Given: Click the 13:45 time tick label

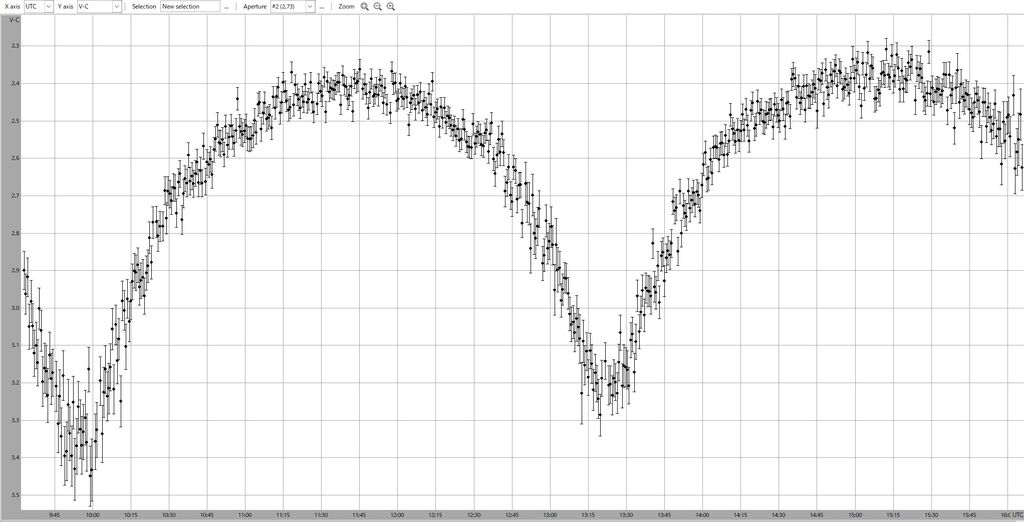Looking at the screenshot, I should (664, 515).
